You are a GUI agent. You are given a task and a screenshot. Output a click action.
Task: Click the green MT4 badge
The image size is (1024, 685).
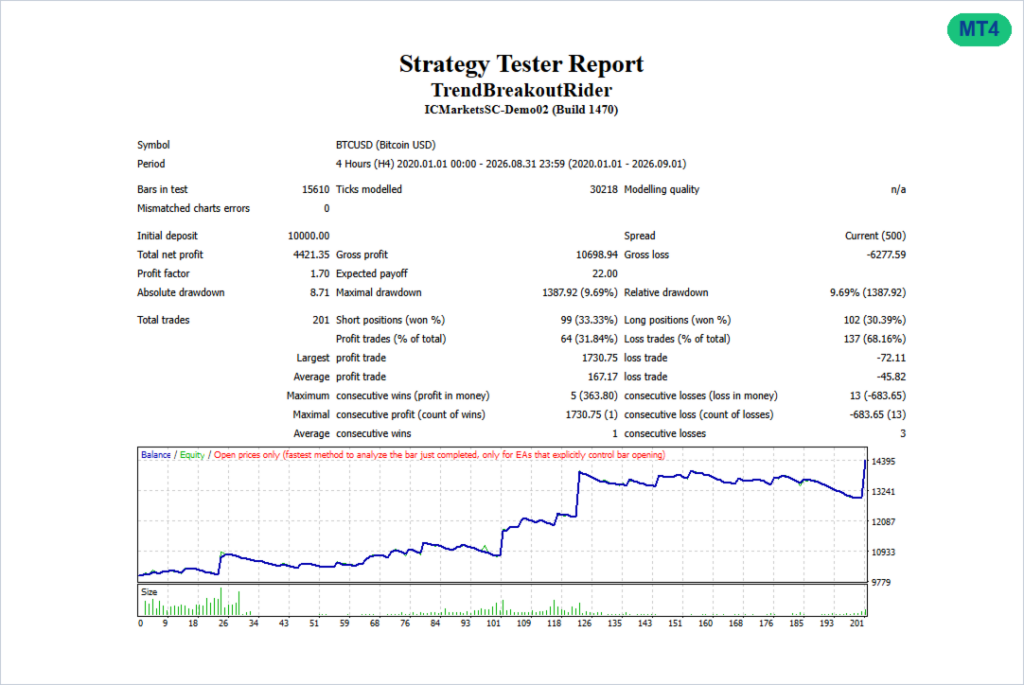979,29
